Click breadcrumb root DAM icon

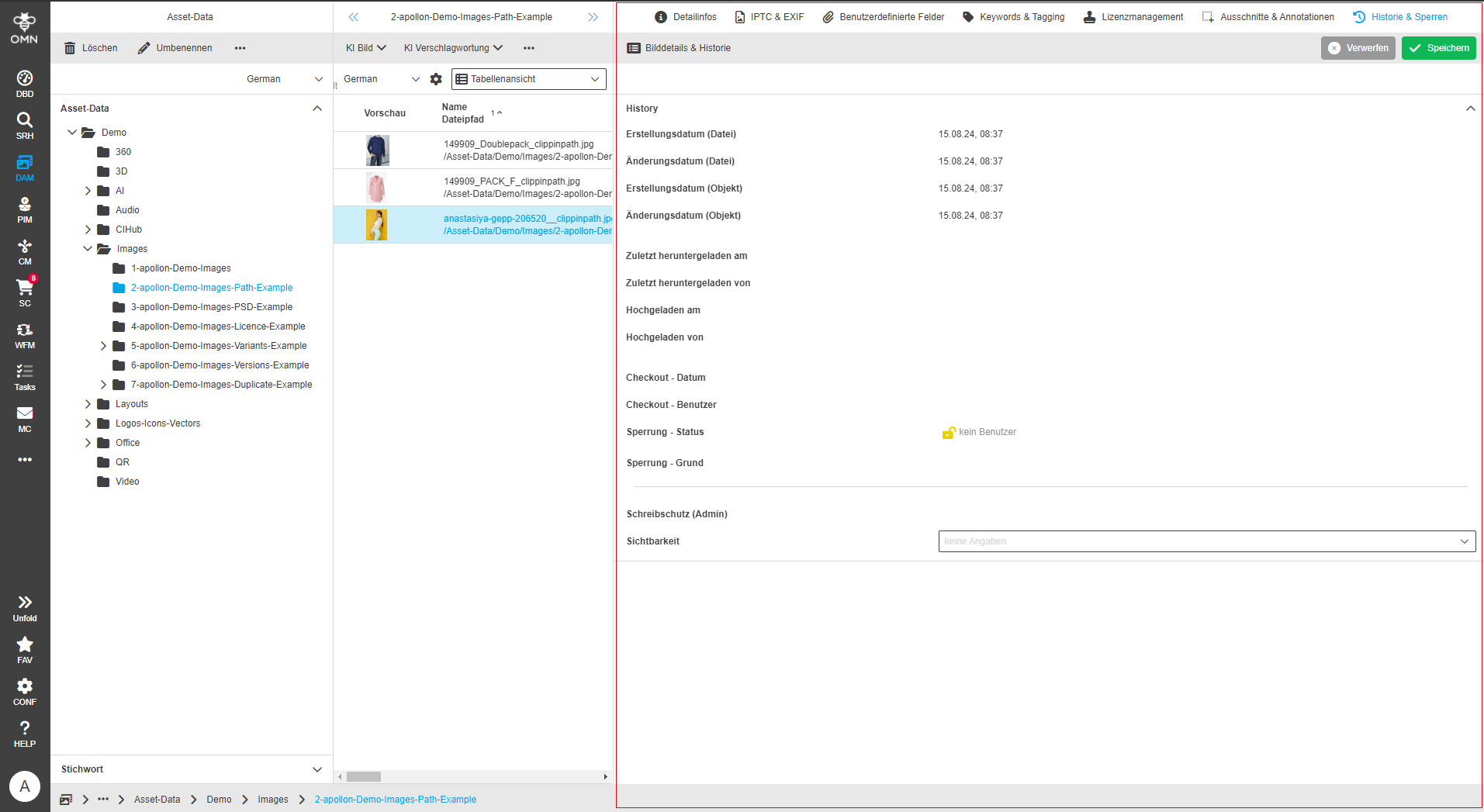[x=67, y=800]
